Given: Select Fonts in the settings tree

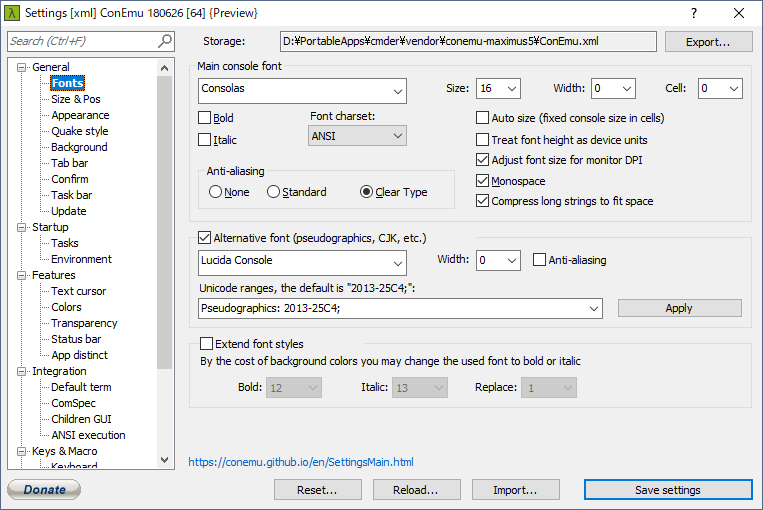Looking at the screenshot, I should [68, 83].
